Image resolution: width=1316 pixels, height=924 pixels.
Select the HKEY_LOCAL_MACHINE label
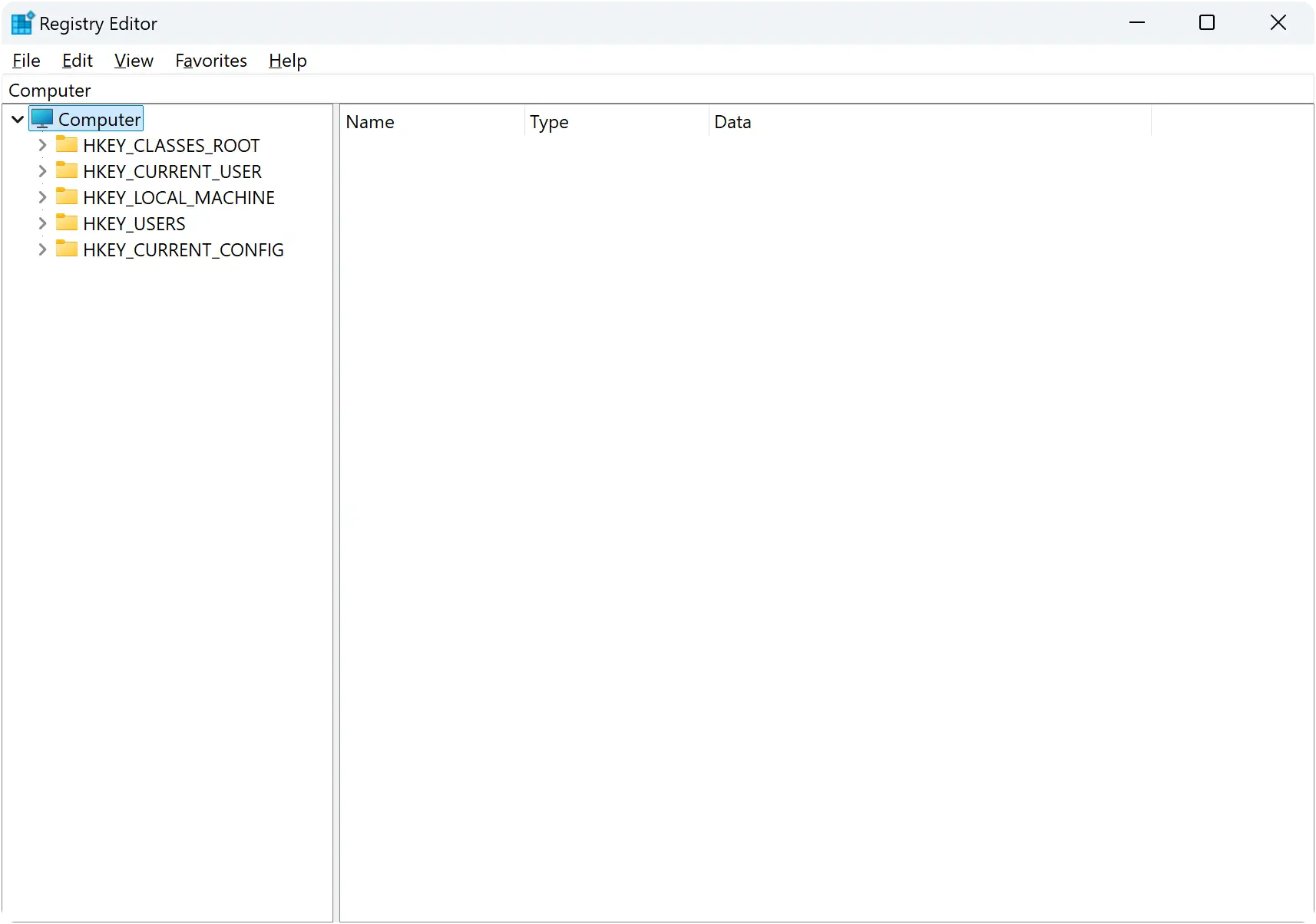[x=179, y=198]
